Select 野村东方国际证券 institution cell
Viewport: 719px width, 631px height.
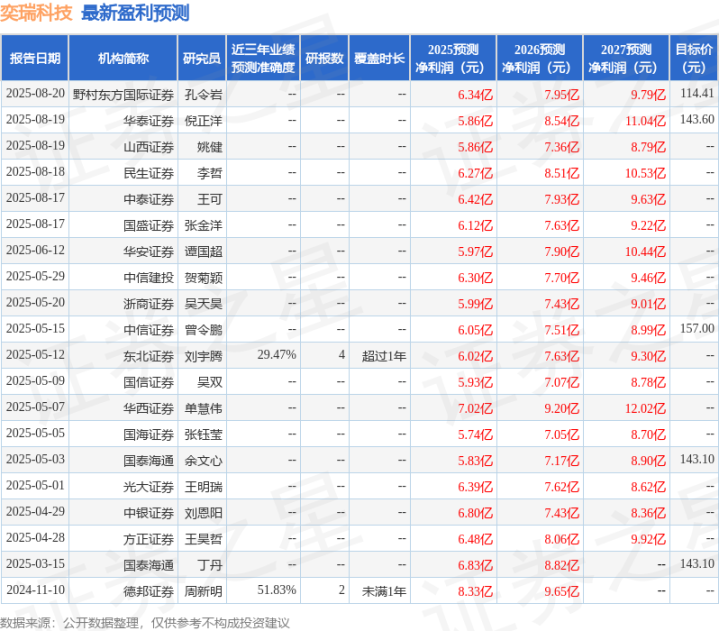coord(123,94)
